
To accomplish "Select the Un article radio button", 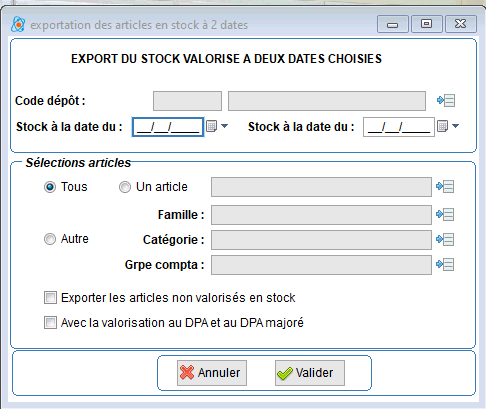I will pyautogui.click(x=125, y=187).
